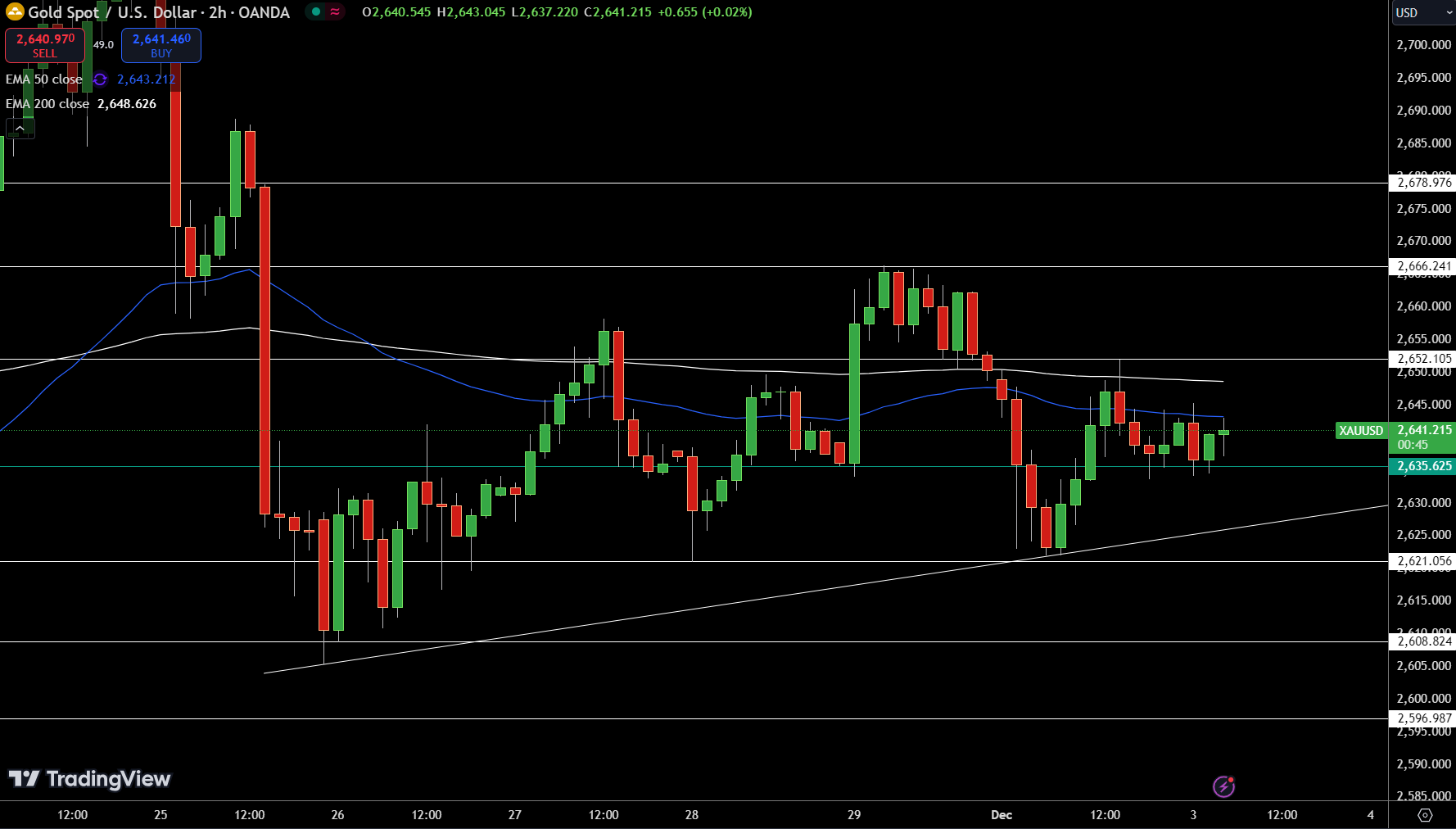Click the Dec marker on time axis

(1002, 815)
